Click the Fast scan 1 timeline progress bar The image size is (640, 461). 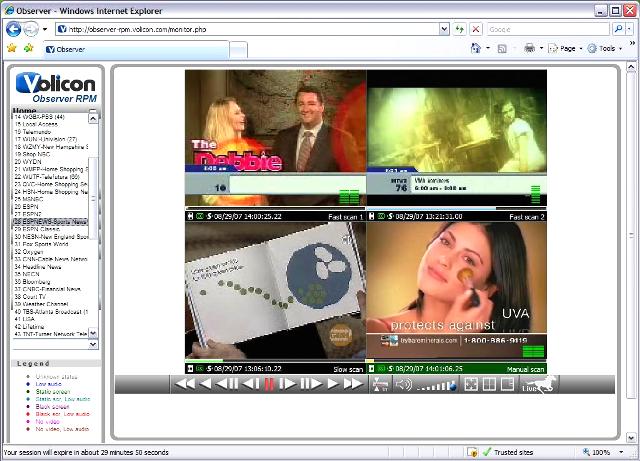click(276, 209)
